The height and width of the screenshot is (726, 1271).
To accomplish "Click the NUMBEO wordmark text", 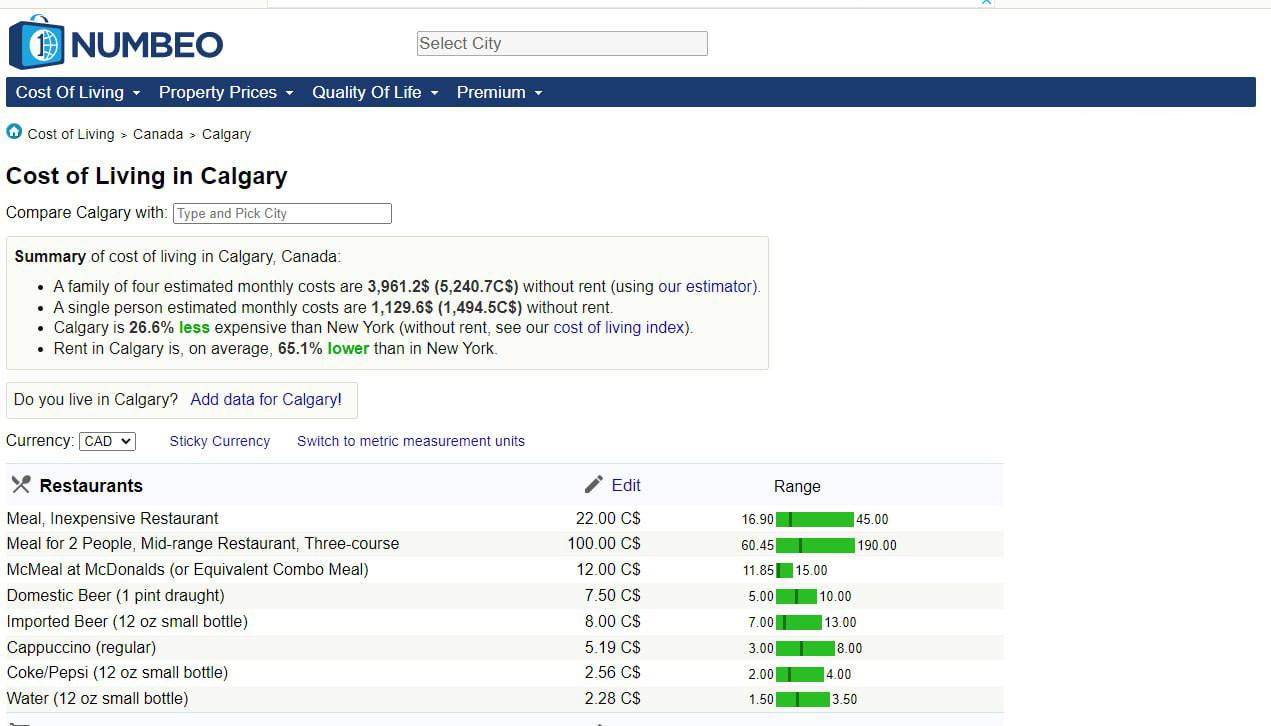I will coord(147,44).
